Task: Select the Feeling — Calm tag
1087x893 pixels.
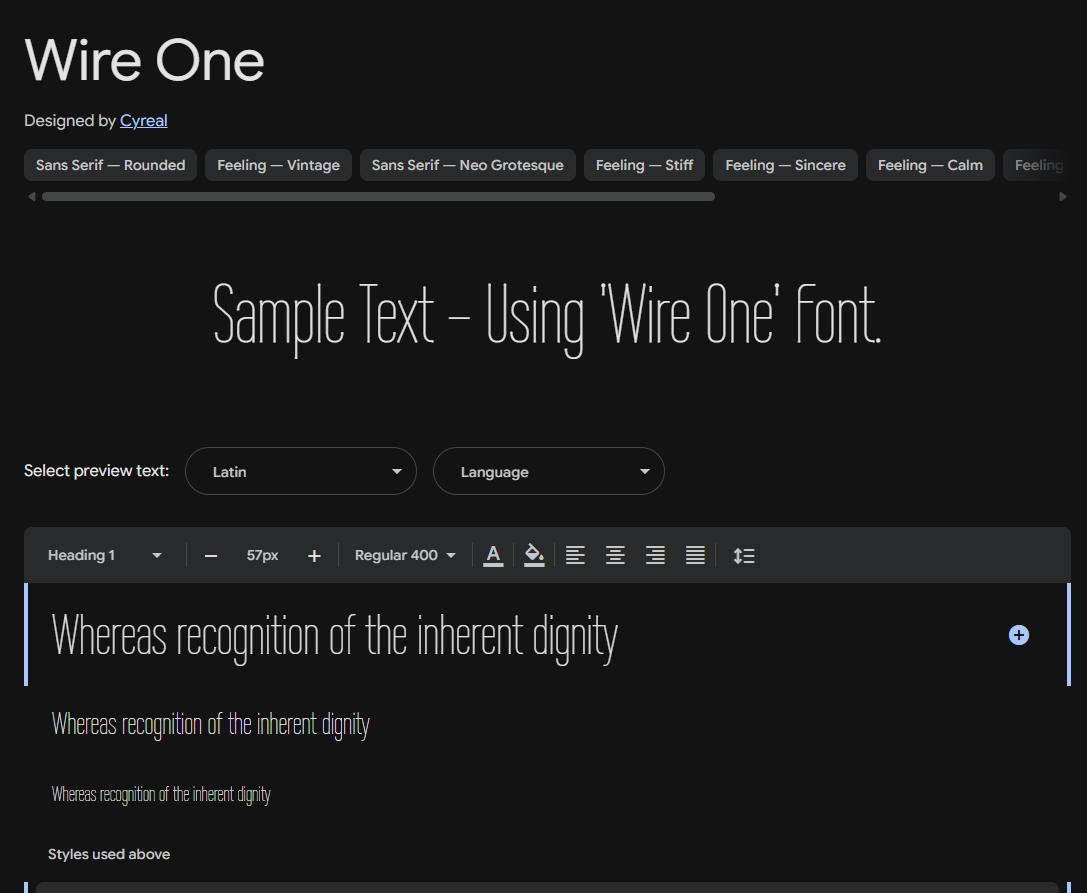Action: pos(930,165)
